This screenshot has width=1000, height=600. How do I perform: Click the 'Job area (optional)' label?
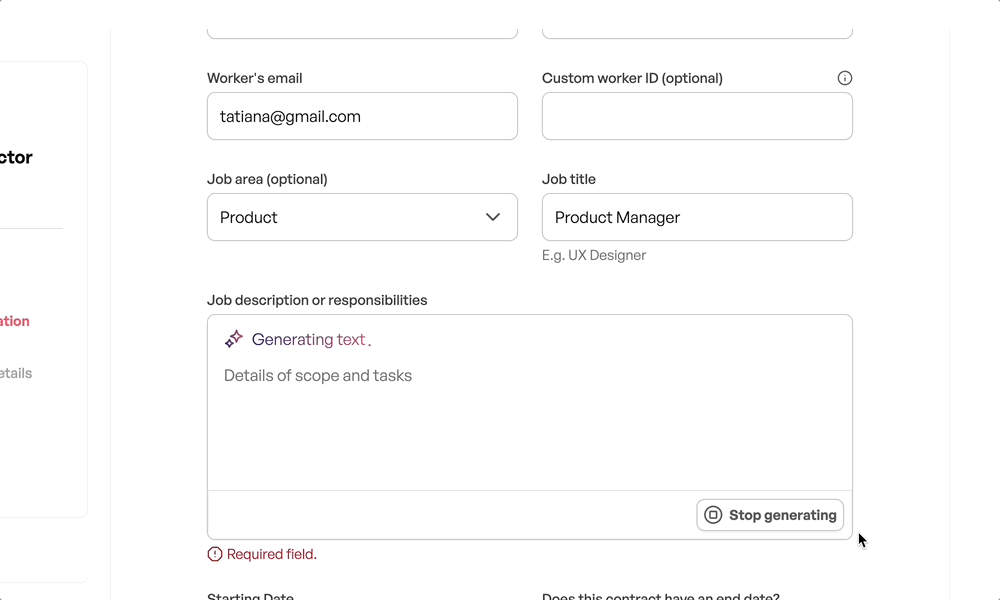(x=267, y=179)
